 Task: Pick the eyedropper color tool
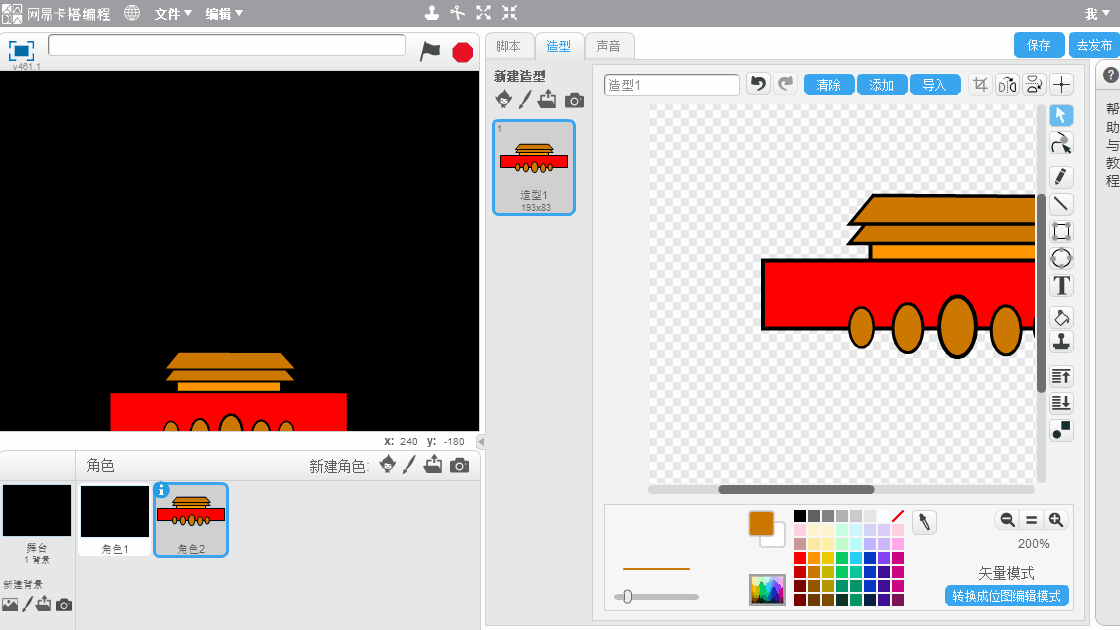click(x=924, y=522)
